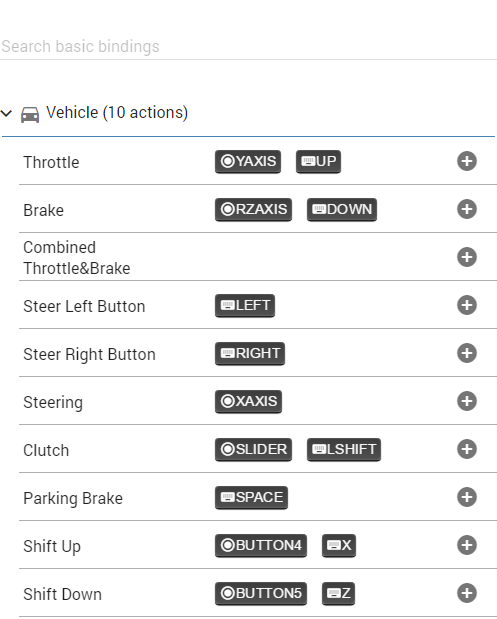Image resolution: width=497 pixels, height=619 pixels.
Task: Edit the SPACE parking brake binding
Action: [x=251, y=497]
